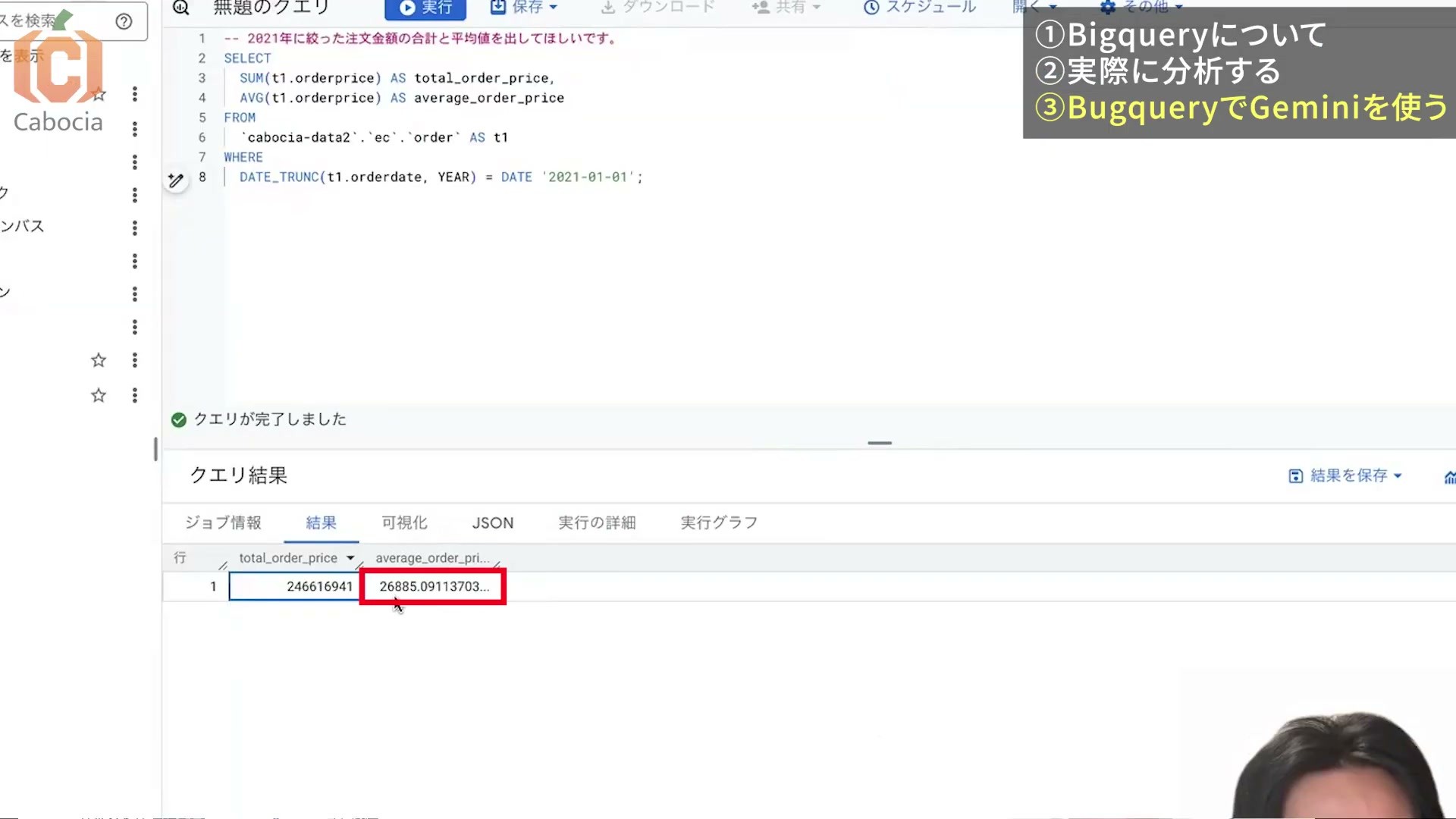This screenshot has width=1456, height=819.
Task: Select the 26885.09113703... result cell
Action: tap(433, 586)
